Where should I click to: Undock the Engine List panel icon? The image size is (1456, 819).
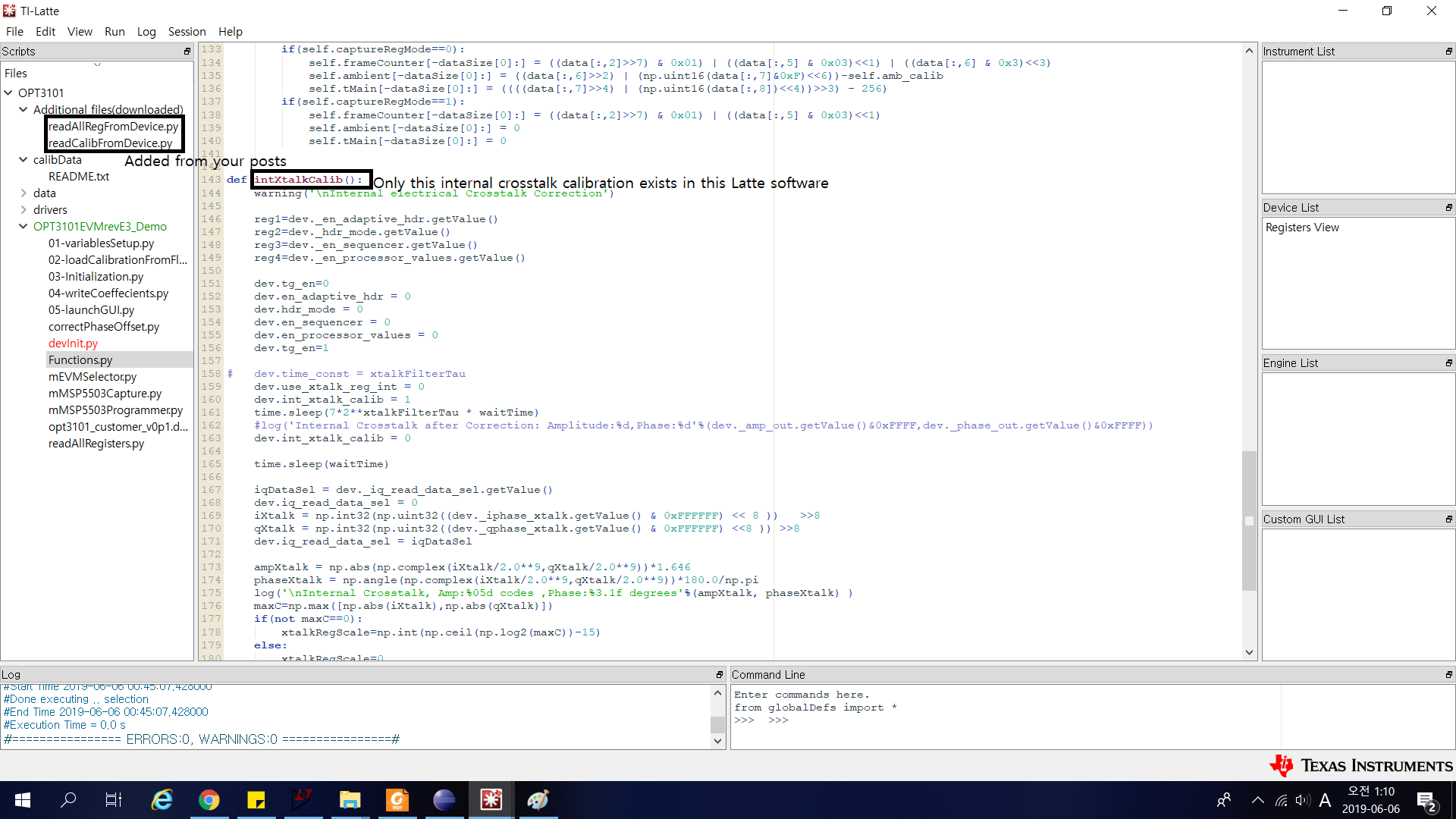point(1448,363)
